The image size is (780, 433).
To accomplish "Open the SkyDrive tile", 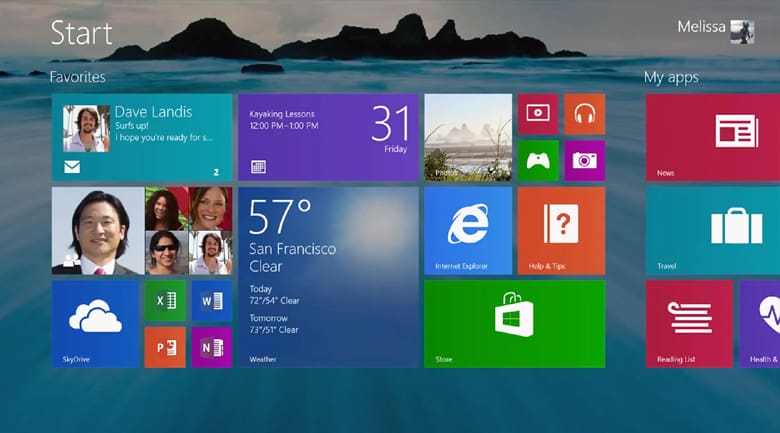I will pyautogui.click(x=95, y=323).
